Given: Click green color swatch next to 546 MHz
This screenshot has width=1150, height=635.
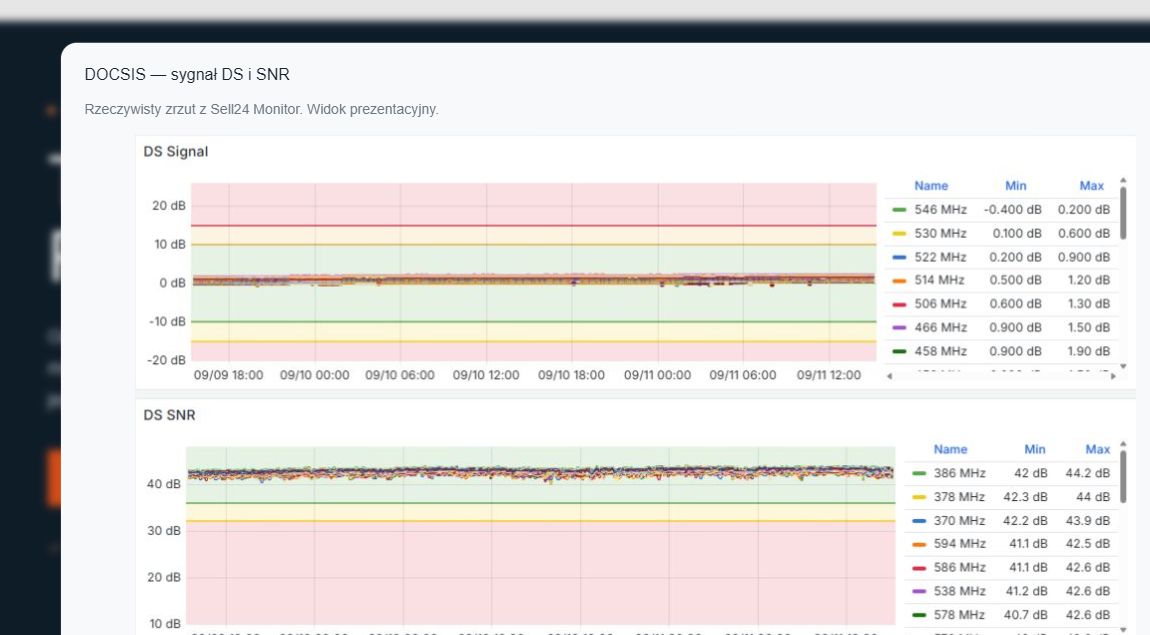Looking at the screenshot, I should click(x=899, y=210).
